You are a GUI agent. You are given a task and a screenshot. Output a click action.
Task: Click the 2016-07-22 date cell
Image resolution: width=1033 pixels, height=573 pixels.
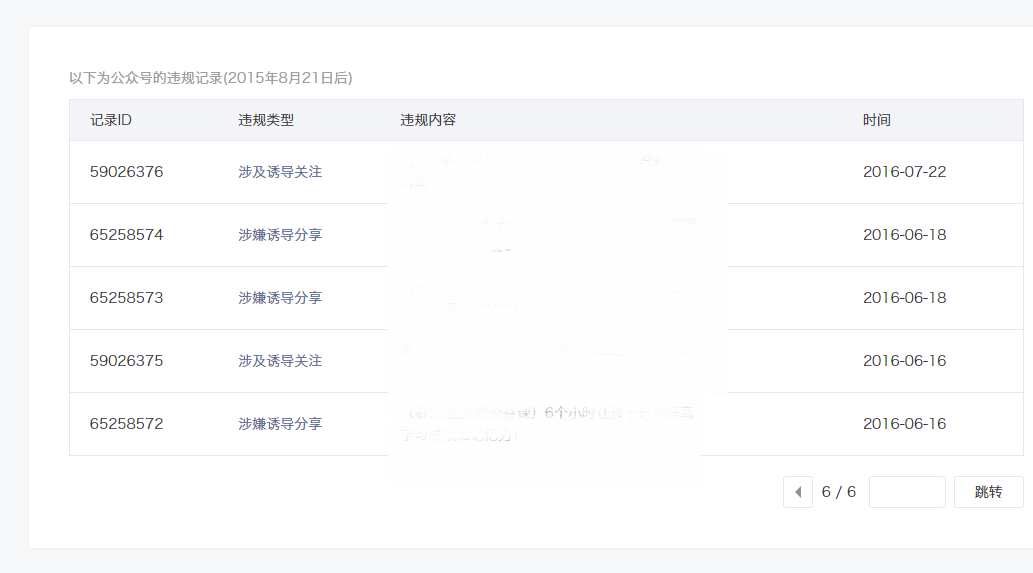[904, 172]
